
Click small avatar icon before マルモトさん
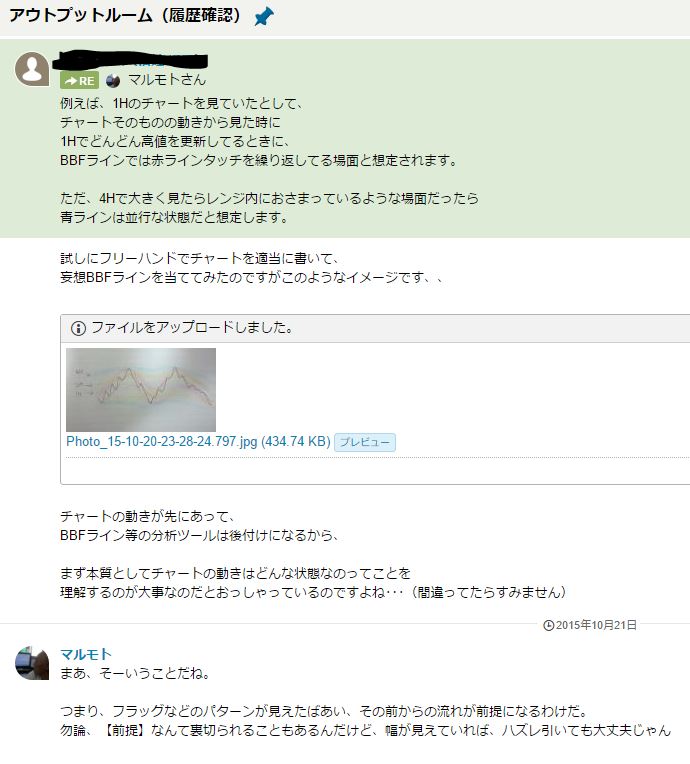[113, 80]
